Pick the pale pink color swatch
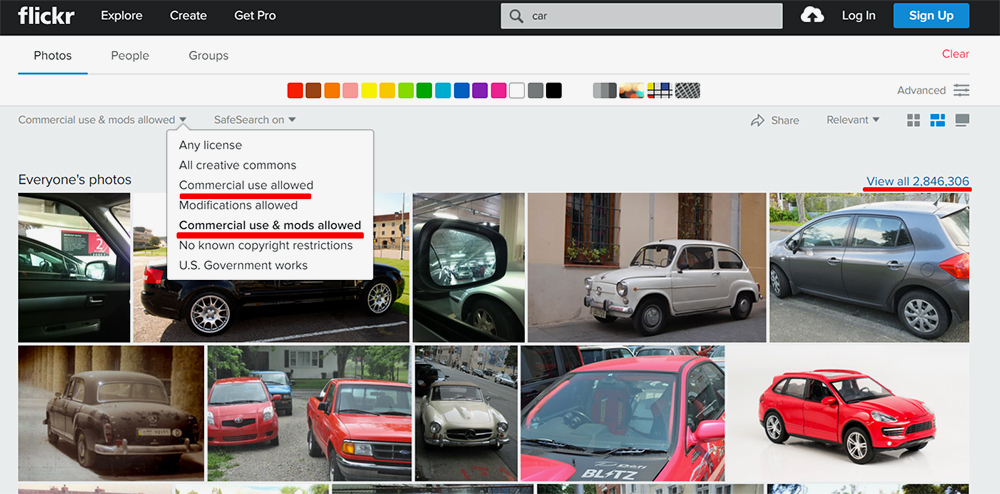Screen dimensions: 1000x494 (x=350, y=91)
